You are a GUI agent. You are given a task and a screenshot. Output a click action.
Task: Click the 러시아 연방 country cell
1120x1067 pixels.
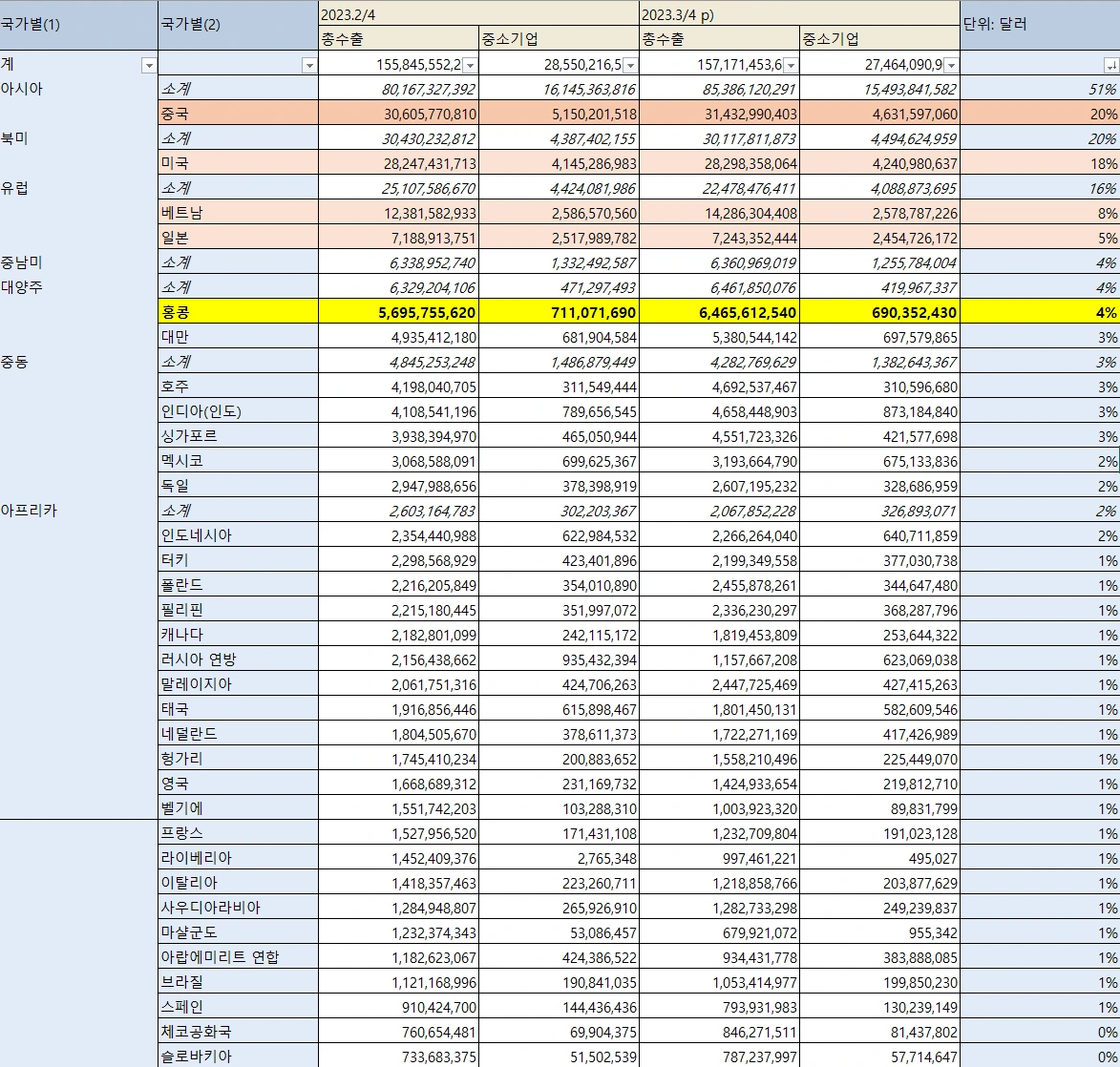(238, 659)
